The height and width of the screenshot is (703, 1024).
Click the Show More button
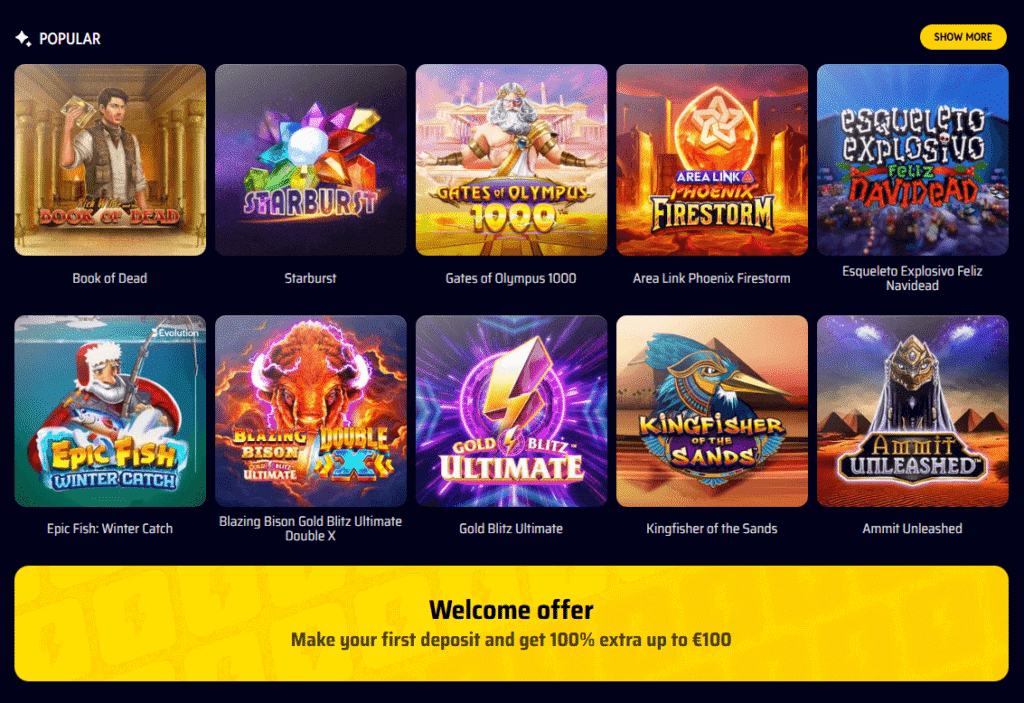tap(963, 37)
